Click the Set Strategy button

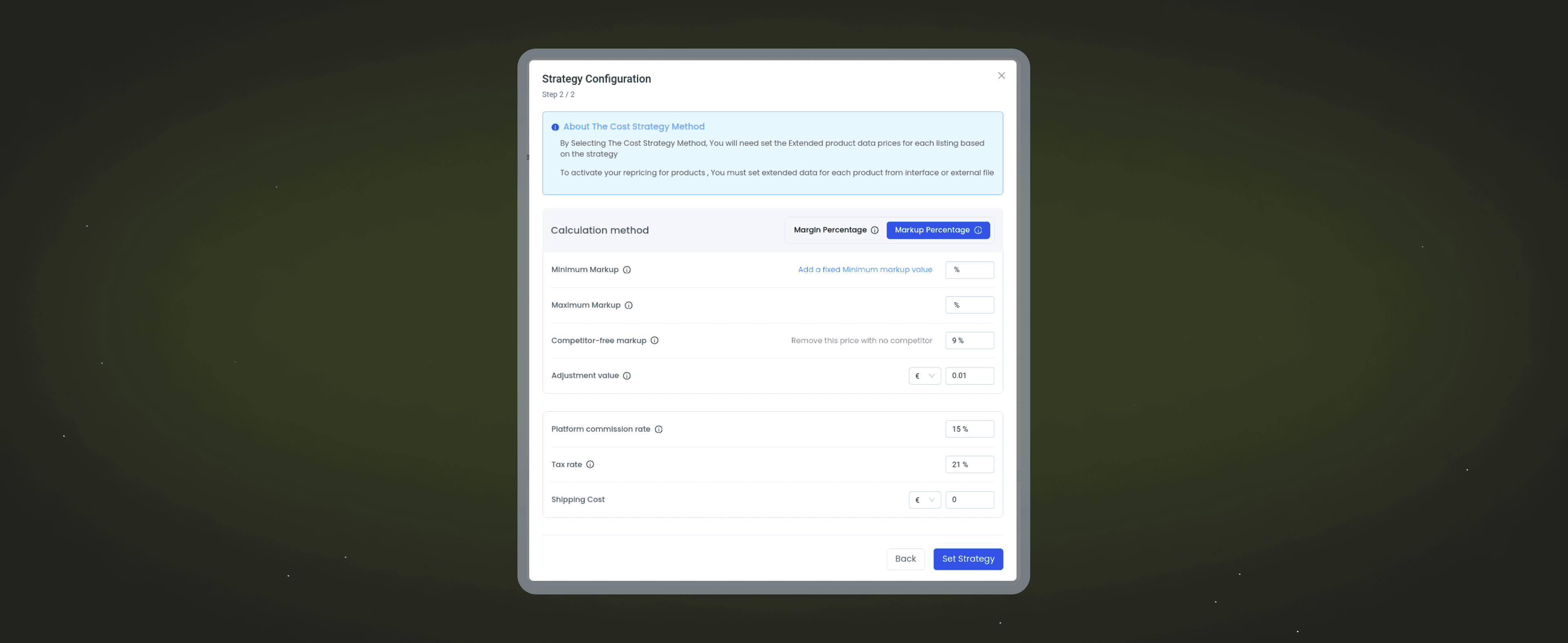coord(967,559)
